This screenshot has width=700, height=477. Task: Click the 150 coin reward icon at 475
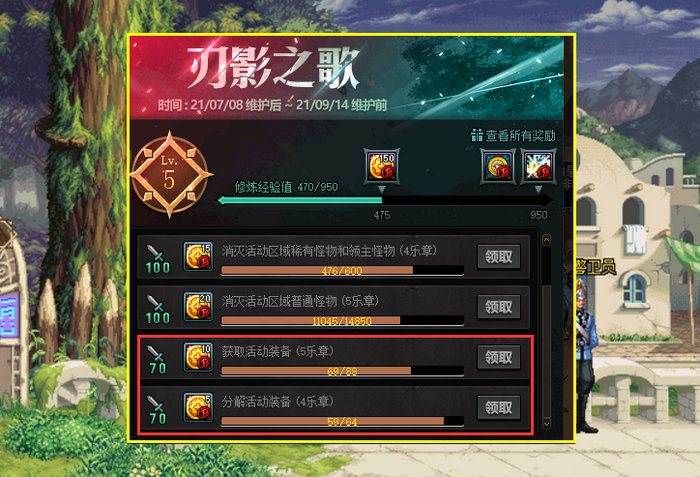[382, 166]
